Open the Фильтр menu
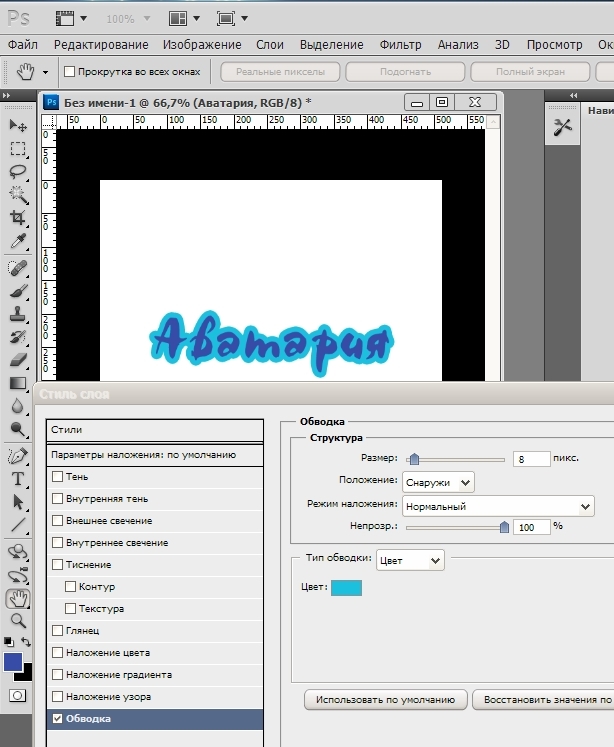 pyautogui.click(x=400, y=45)
